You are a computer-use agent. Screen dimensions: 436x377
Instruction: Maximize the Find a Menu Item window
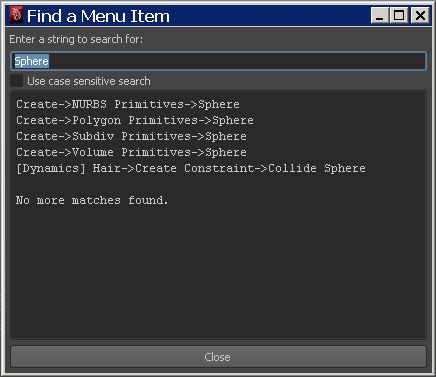399,16
